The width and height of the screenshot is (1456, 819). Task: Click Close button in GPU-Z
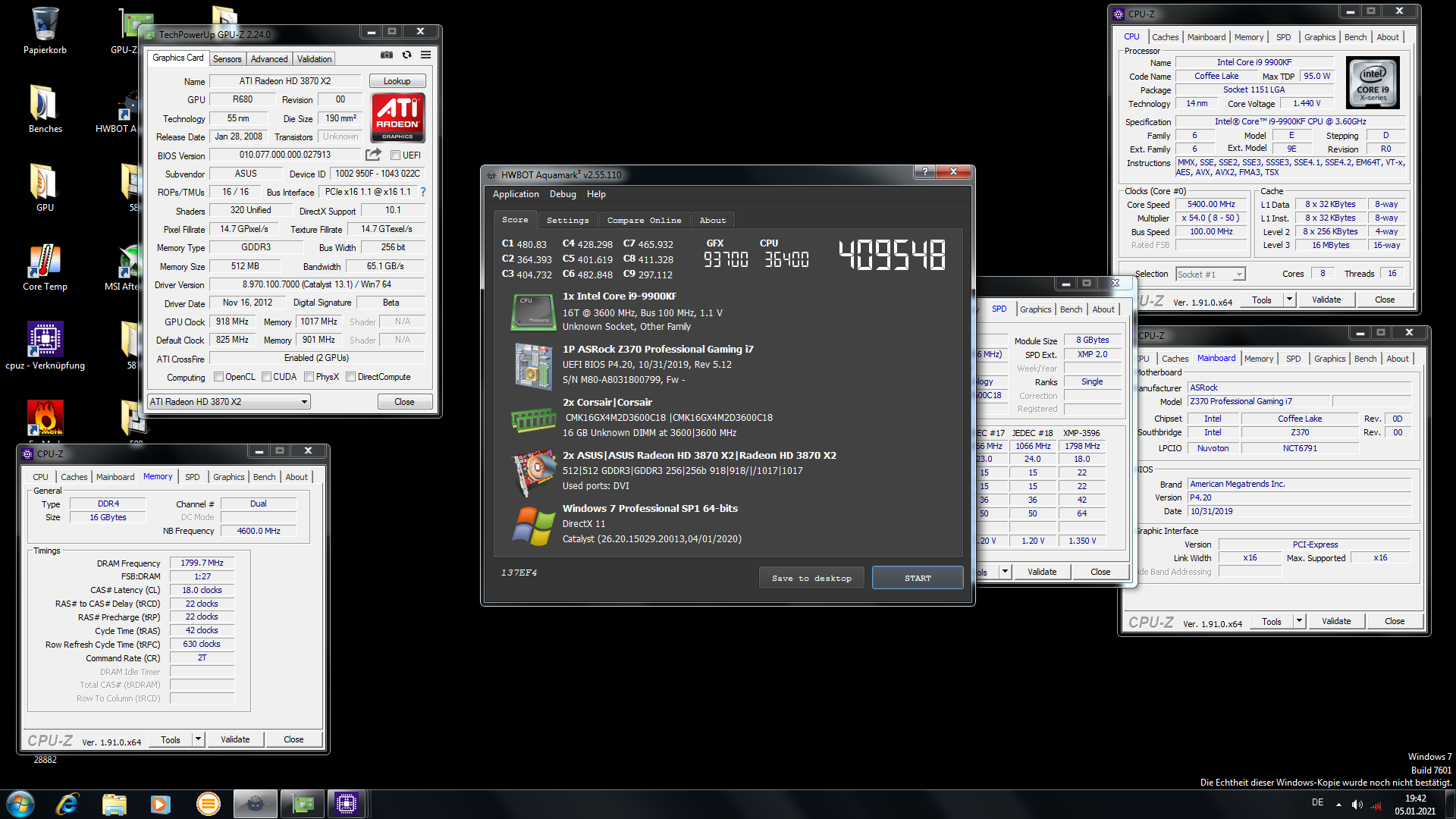pos(404,402)
